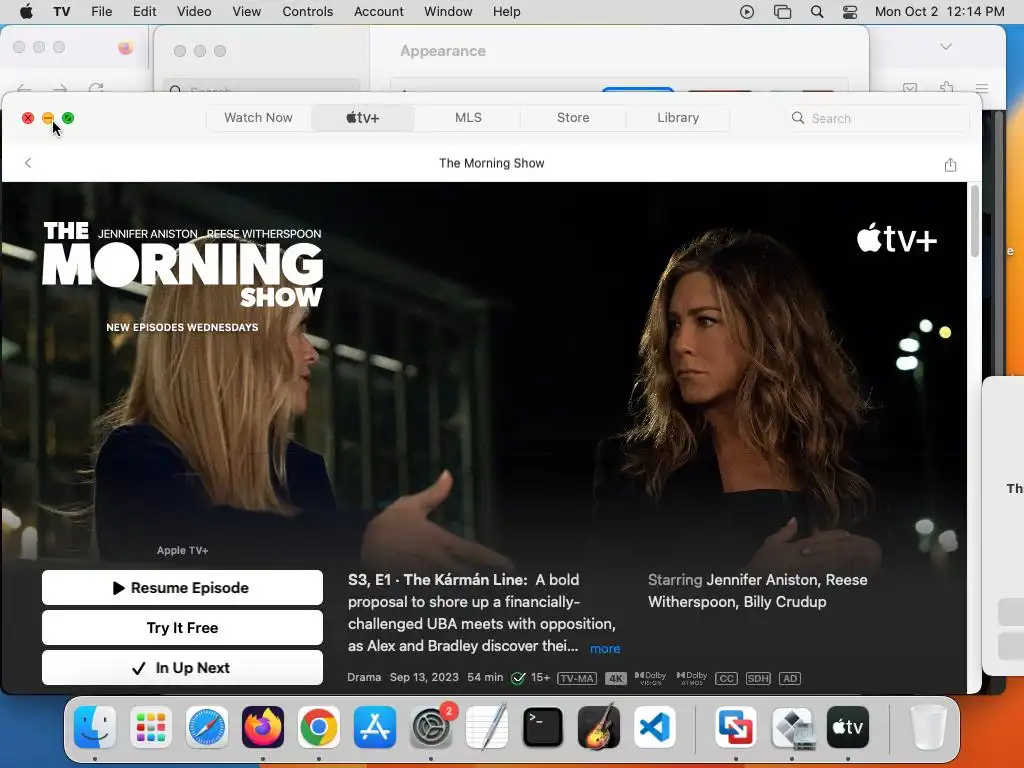Image resolution: width=1024 pixels, height=768 pixels.
Task: Switch to the MLS tab
Action: click(468, 118)
